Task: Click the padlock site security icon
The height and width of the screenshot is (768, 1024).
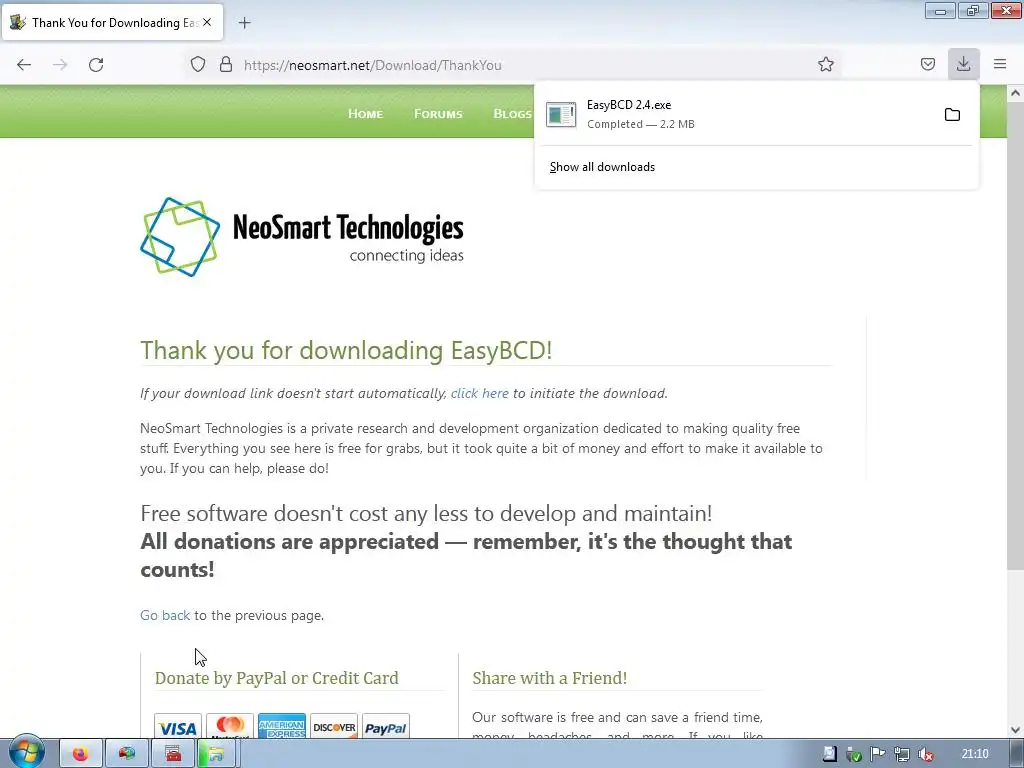Action: 226,65
